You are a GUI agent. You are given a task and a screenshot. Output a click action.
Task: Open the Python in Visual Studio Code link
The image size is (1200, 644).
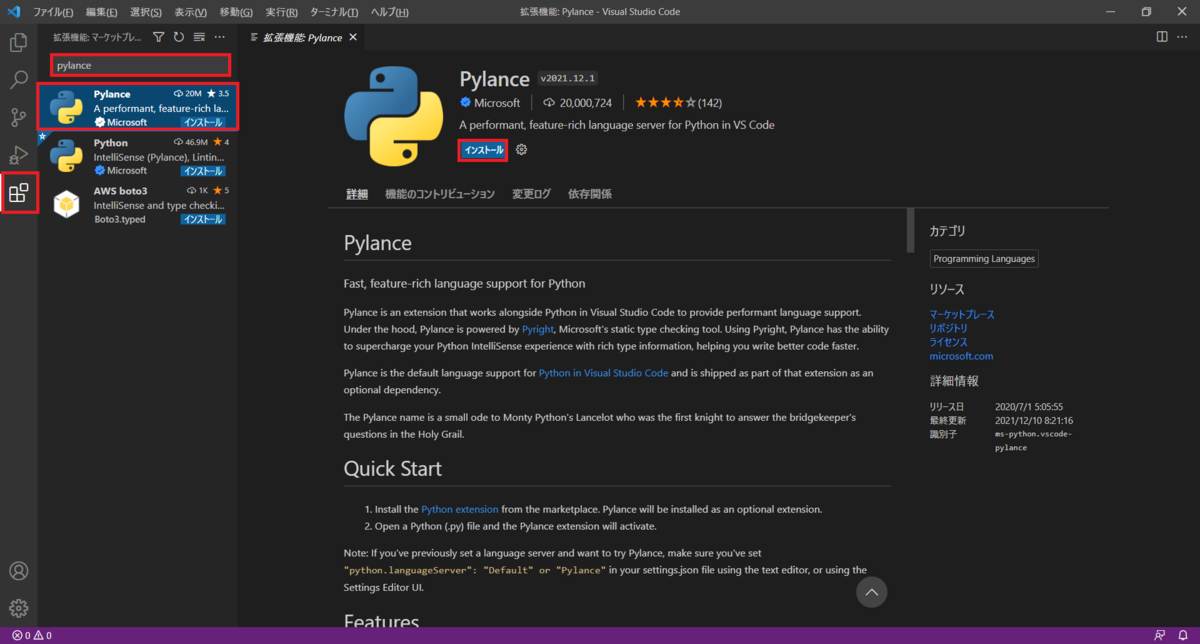pos(603,373)
